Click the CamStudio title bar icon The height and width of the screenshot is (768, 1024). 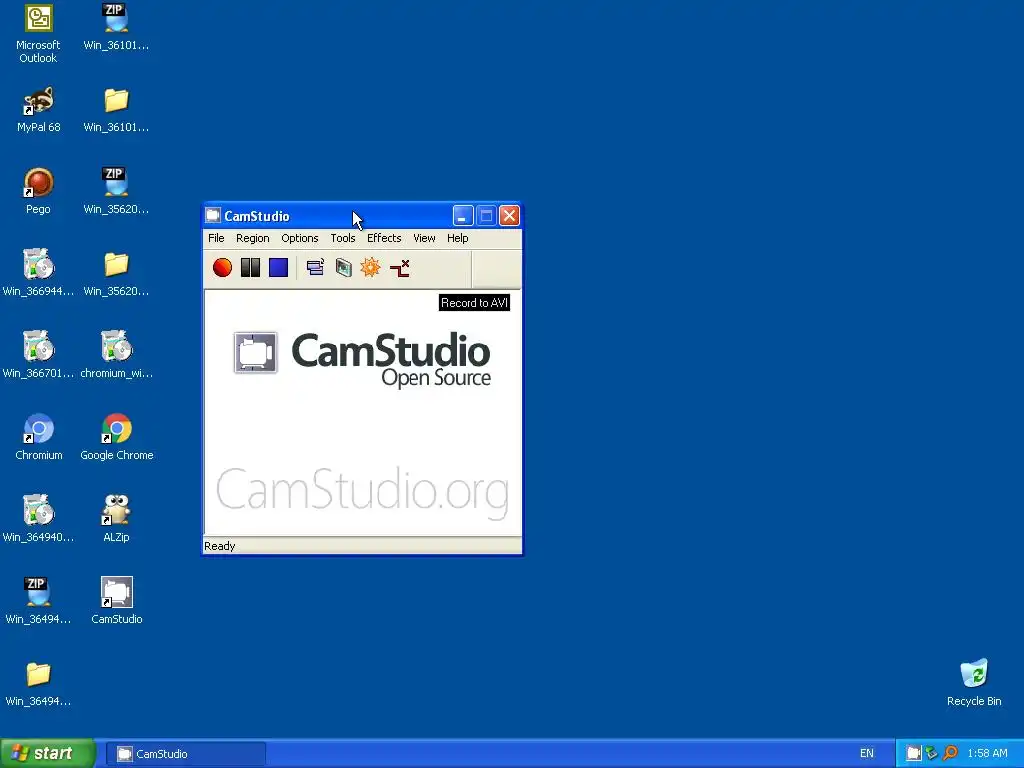pos(213,216)
